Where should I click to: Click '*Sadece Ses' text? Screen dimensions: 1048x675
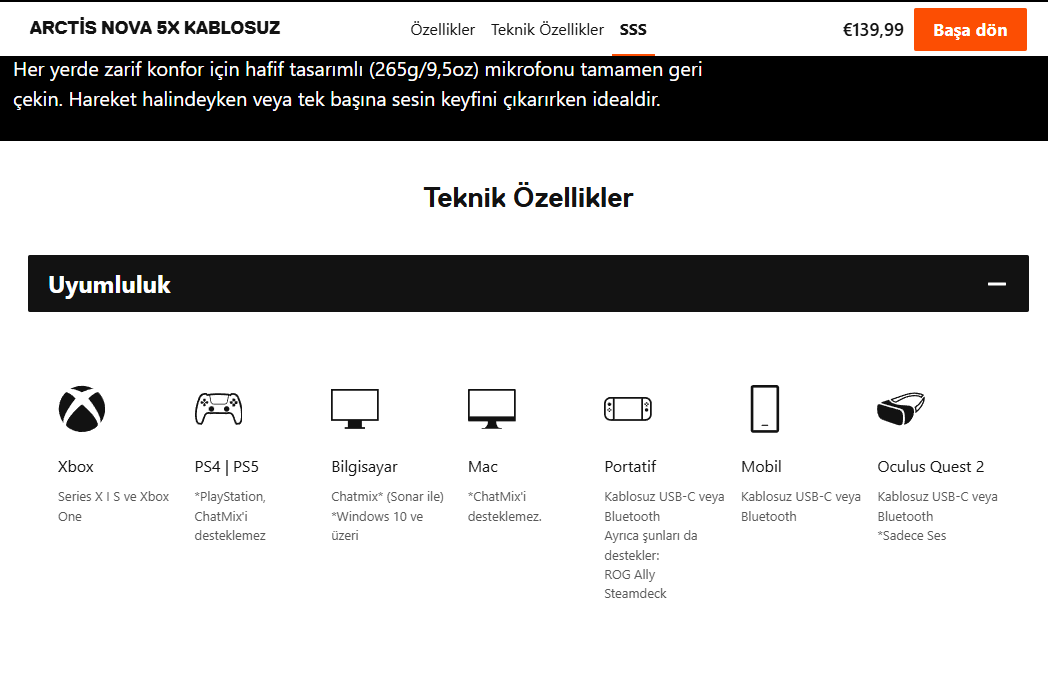[x=912, y=535]
